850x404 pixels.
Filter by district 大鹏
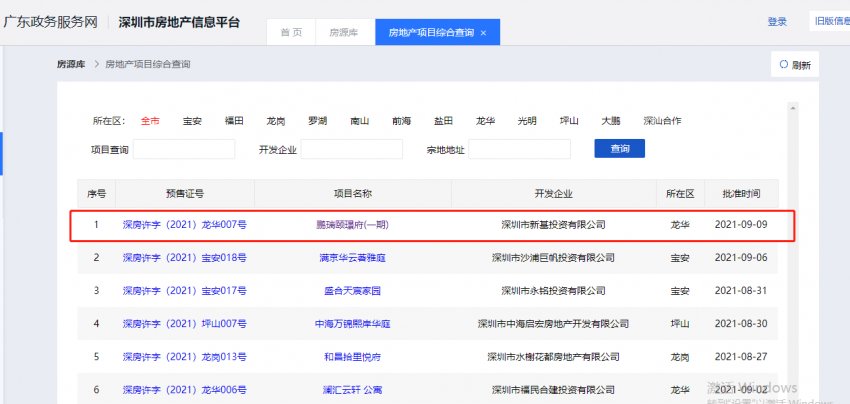point(611,121)
